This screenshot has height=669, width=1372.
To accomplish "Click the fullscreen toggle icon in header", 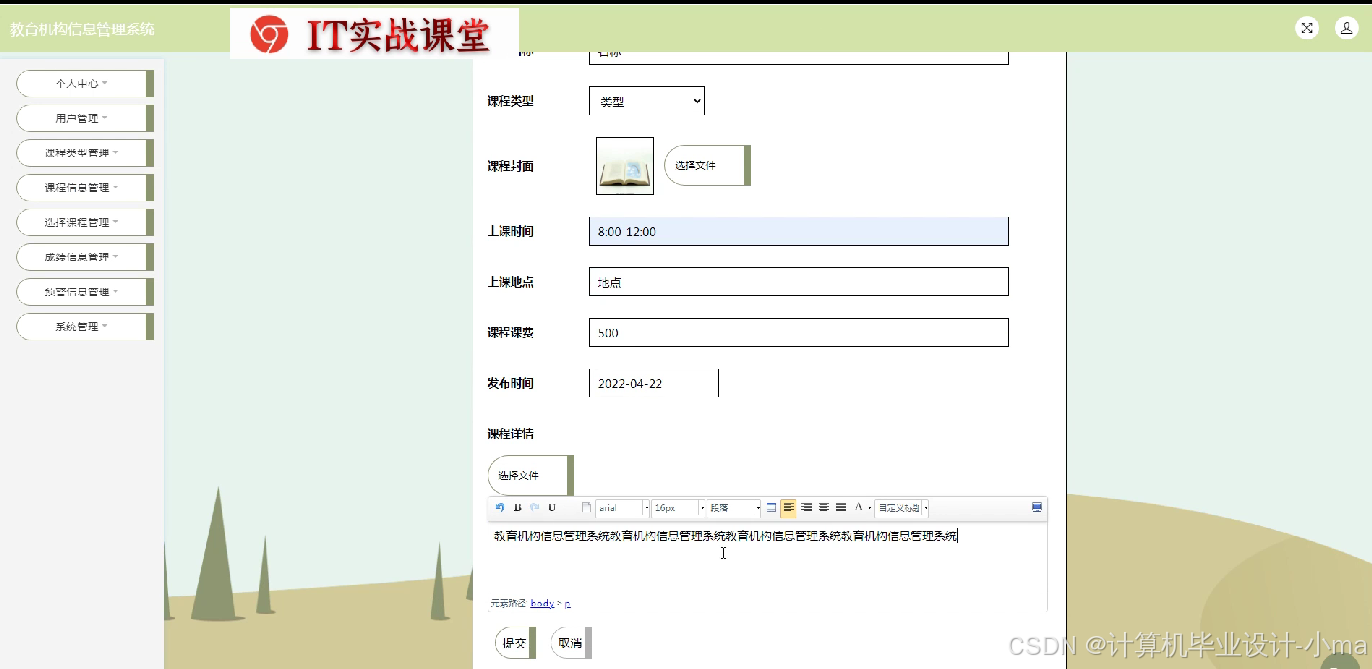I will (x=1307, y=28).
